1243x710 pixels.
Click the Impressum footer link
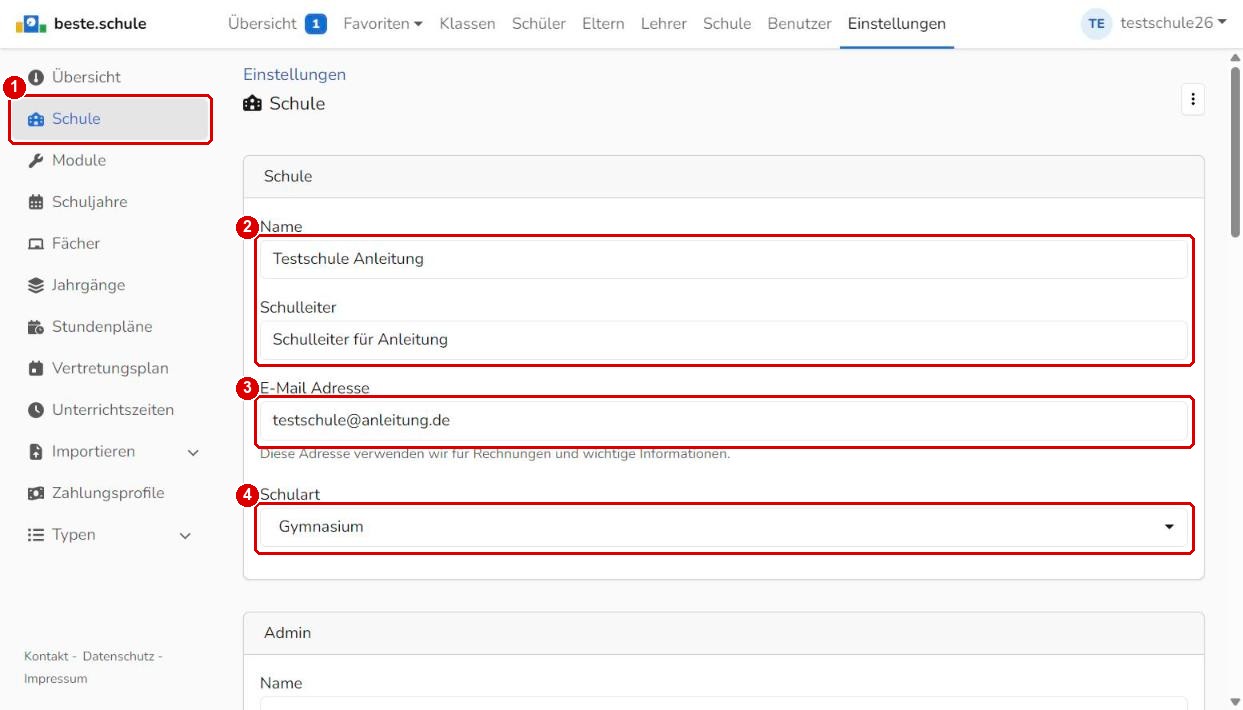coord(56,679)
